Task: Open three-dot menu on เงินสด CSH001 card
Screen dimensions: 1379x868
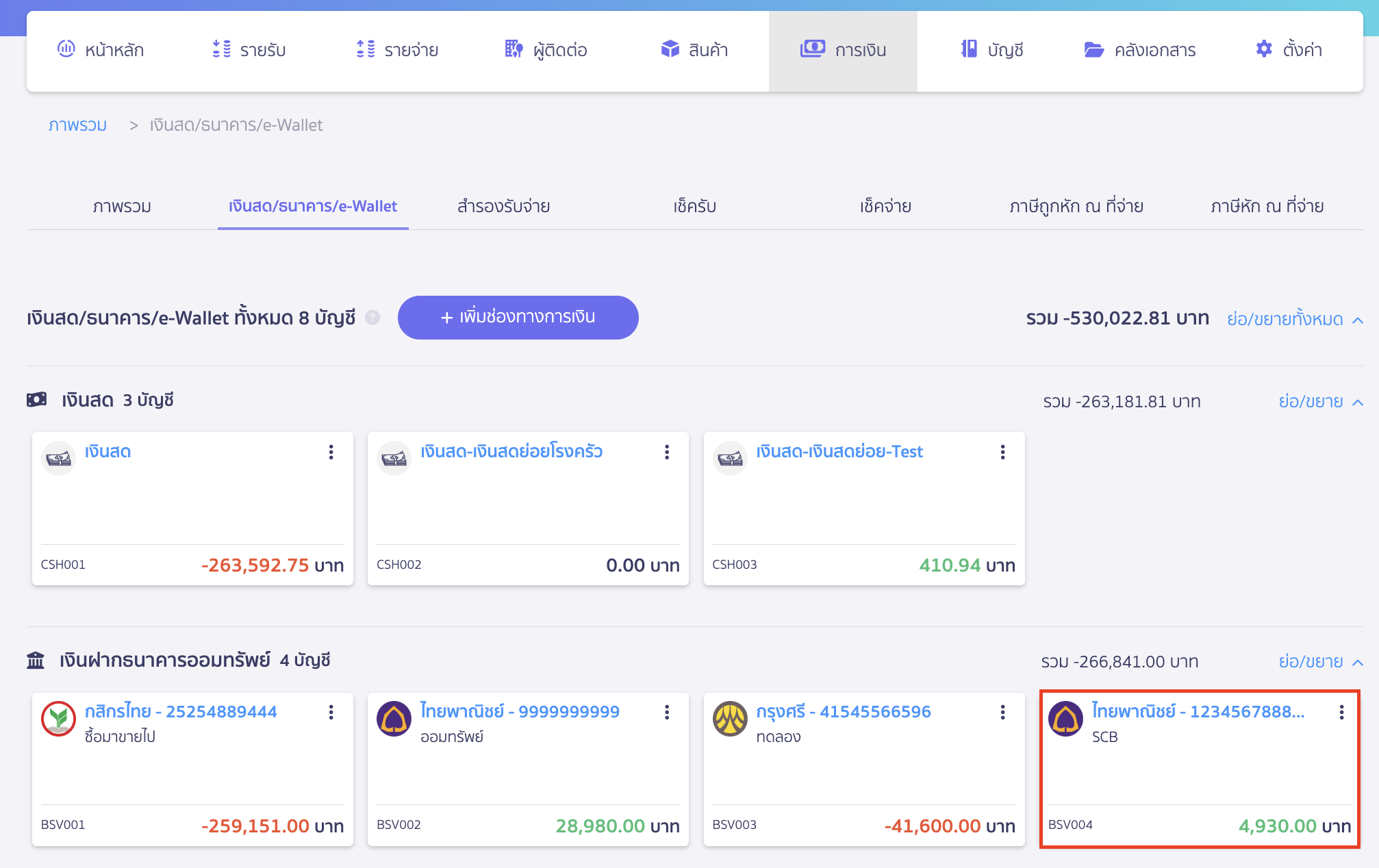Action: coord(331,452)
